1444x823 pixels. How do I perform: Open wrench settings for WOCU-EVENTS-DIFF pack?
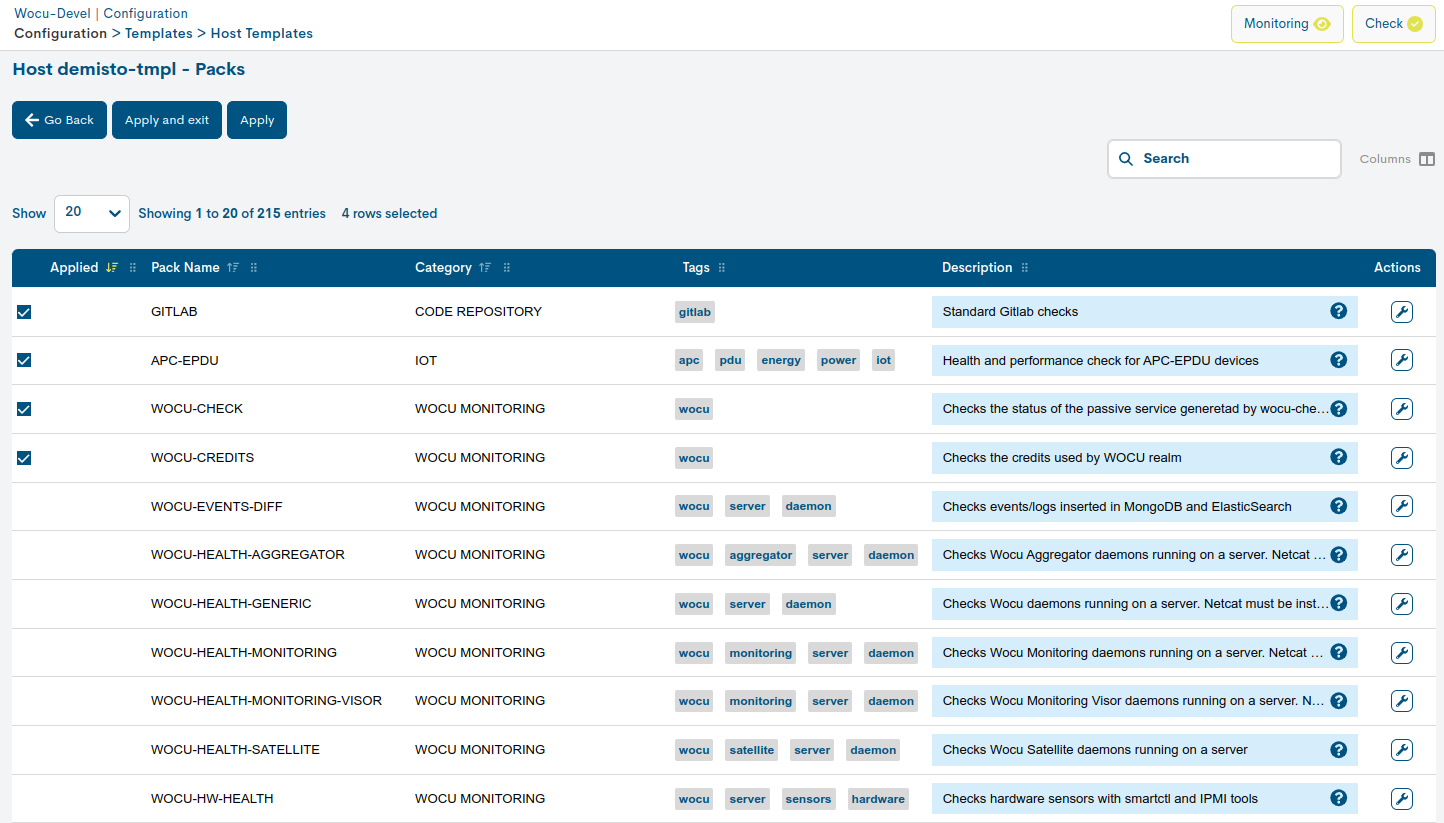(1401, 506)
